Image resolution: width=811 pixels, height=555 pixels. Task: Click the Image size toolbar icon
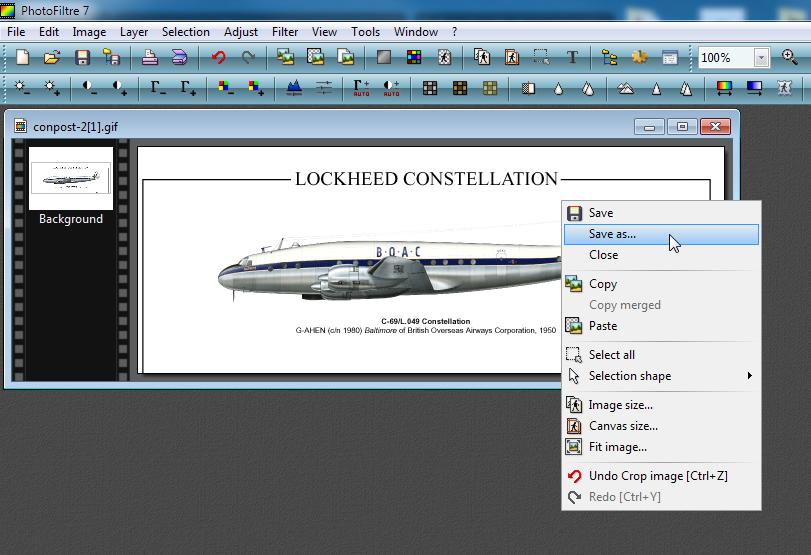(482, 57)
